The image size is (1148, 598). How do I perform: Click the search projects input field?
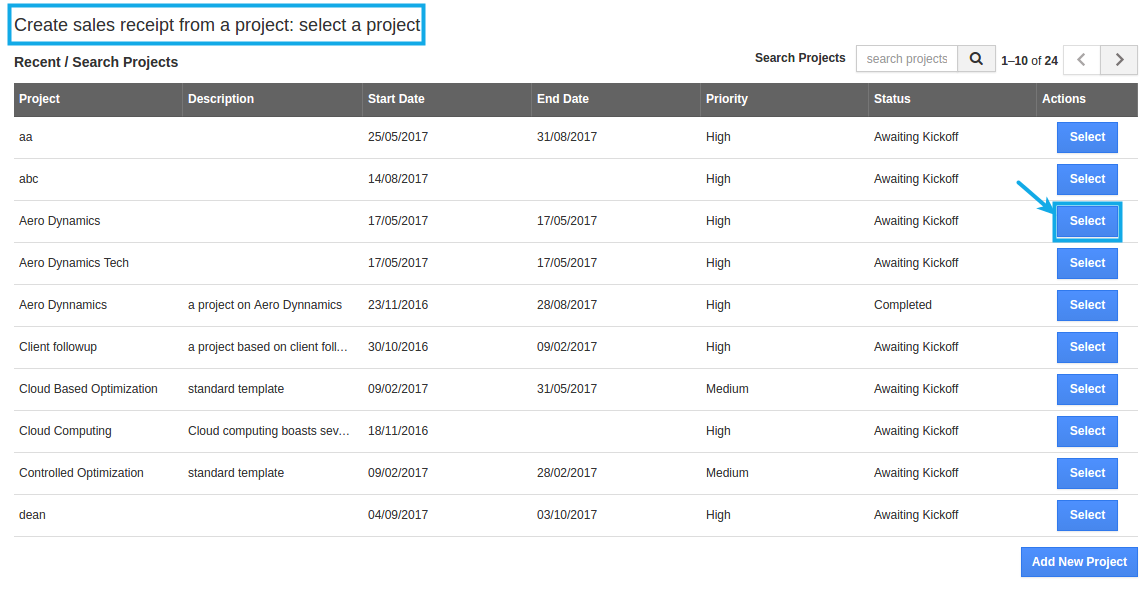(x=906, y=59)
